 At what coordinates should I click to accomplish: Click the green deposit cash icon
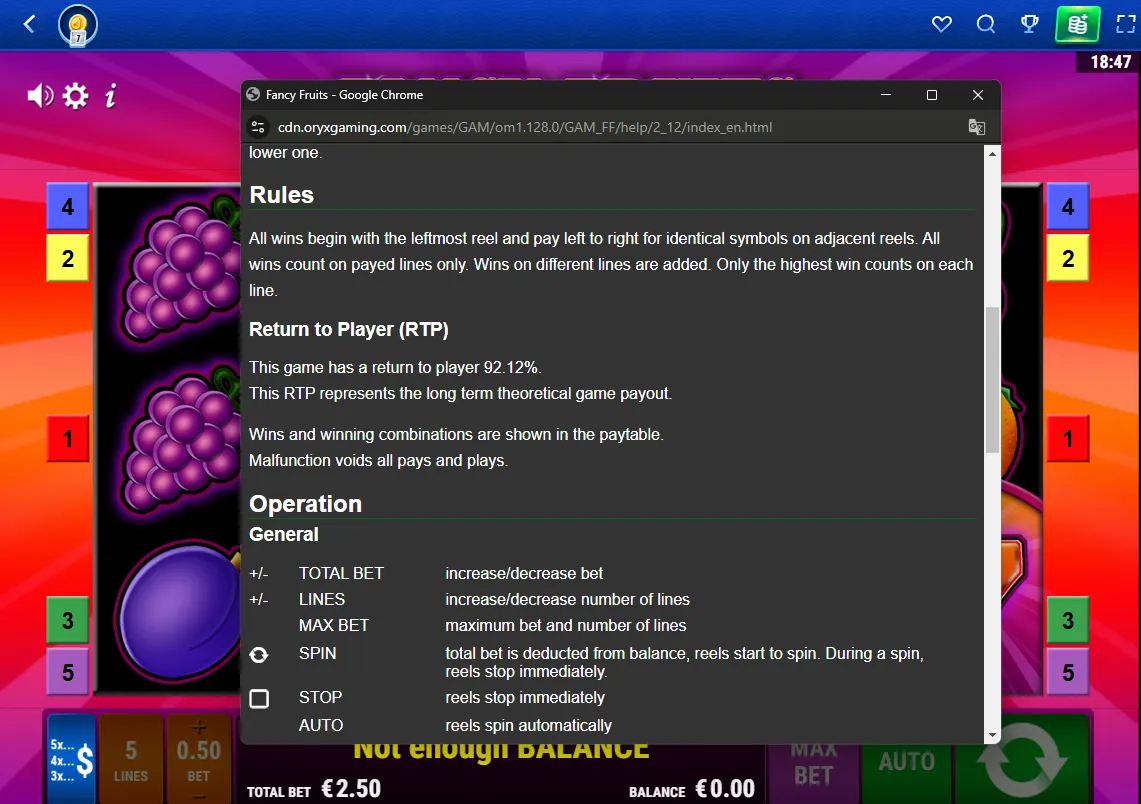[x=1078, y=24]
